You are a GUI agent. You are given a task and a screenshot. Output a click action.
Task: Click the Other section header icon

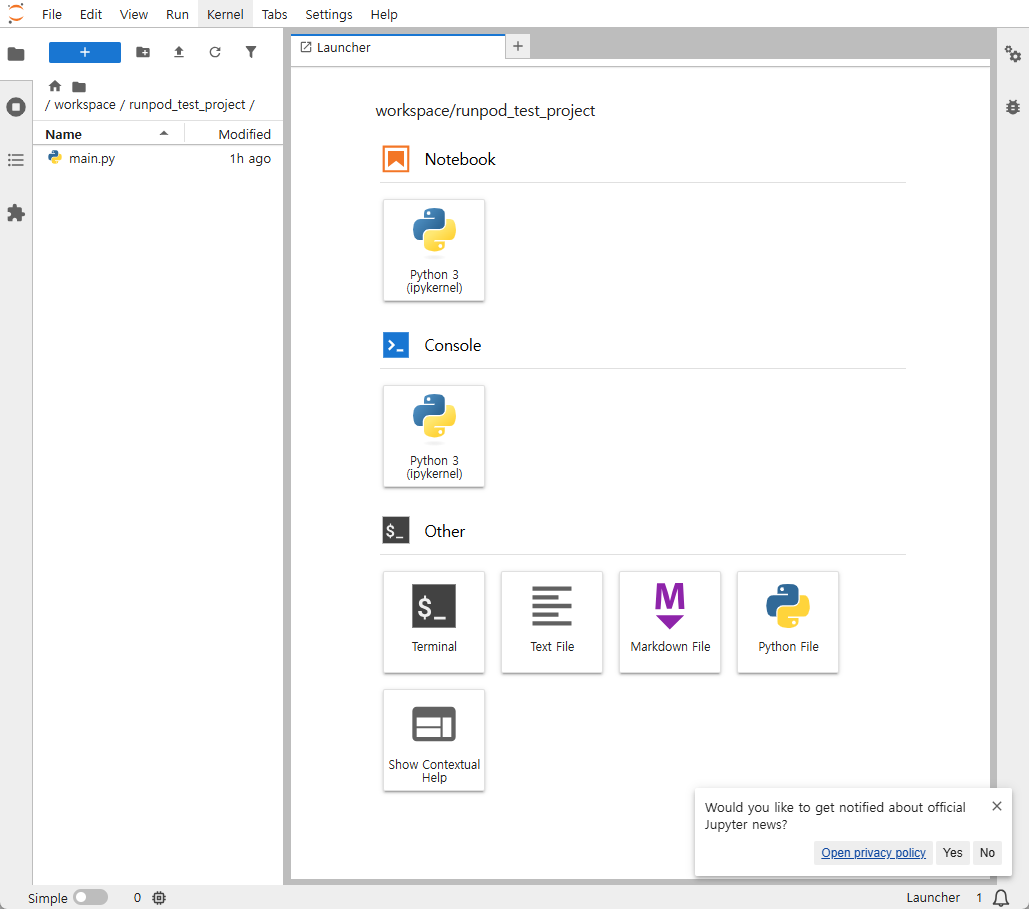pyautogui.click(x=396, y=530)
